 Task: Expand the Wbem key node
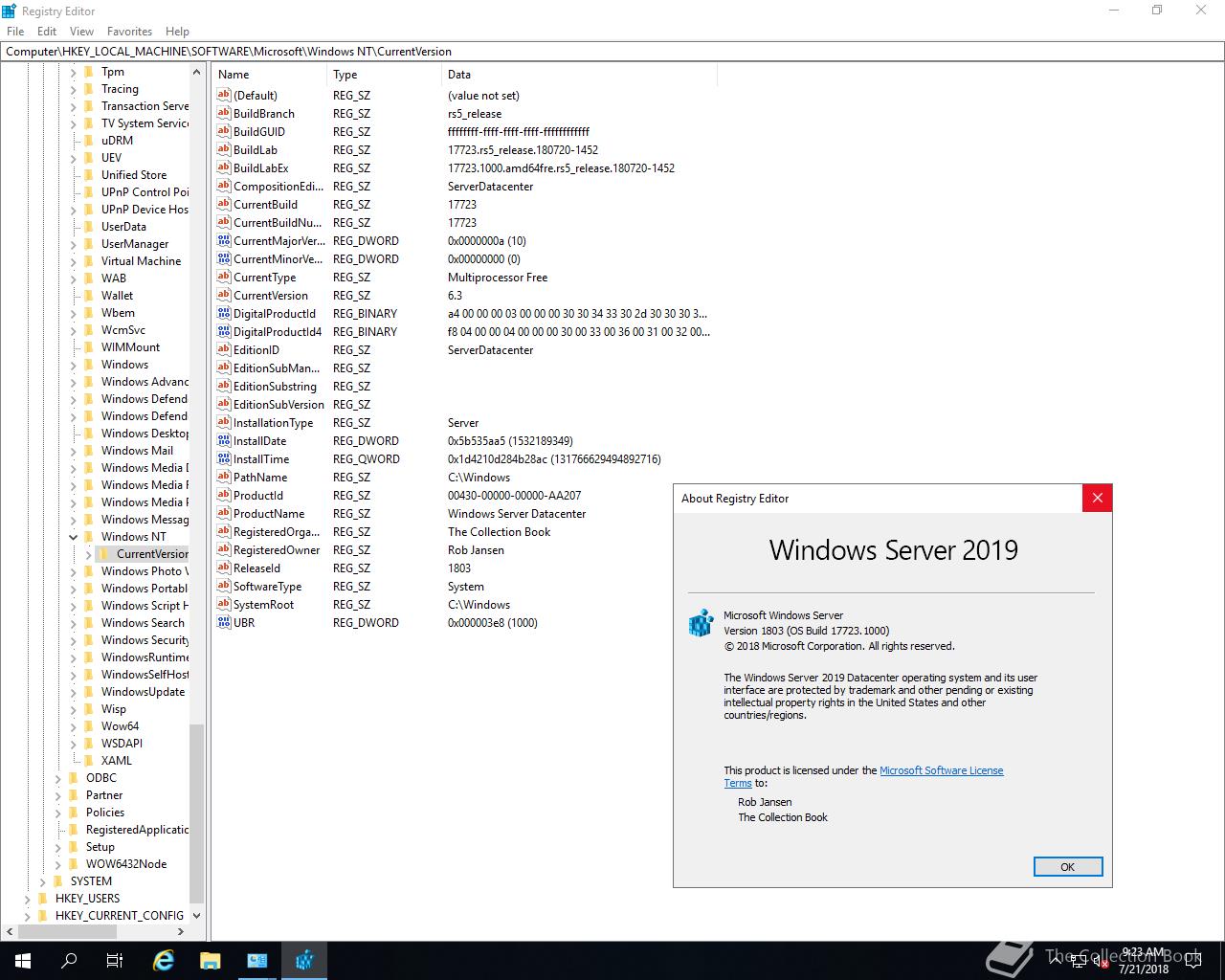pyautogui.click(x=73, y=313)
